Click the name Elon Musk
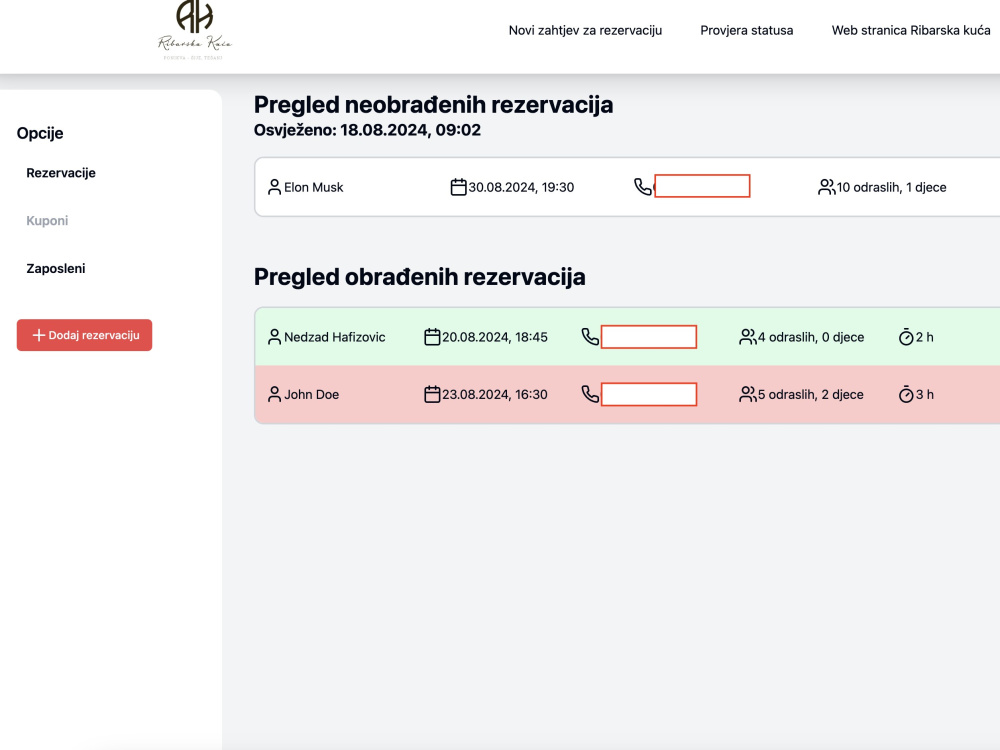 click(313, 187)
